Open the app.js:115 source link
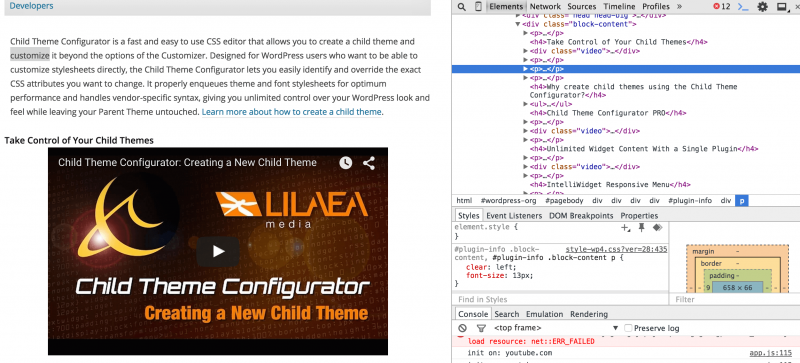 tap(770, 353)
